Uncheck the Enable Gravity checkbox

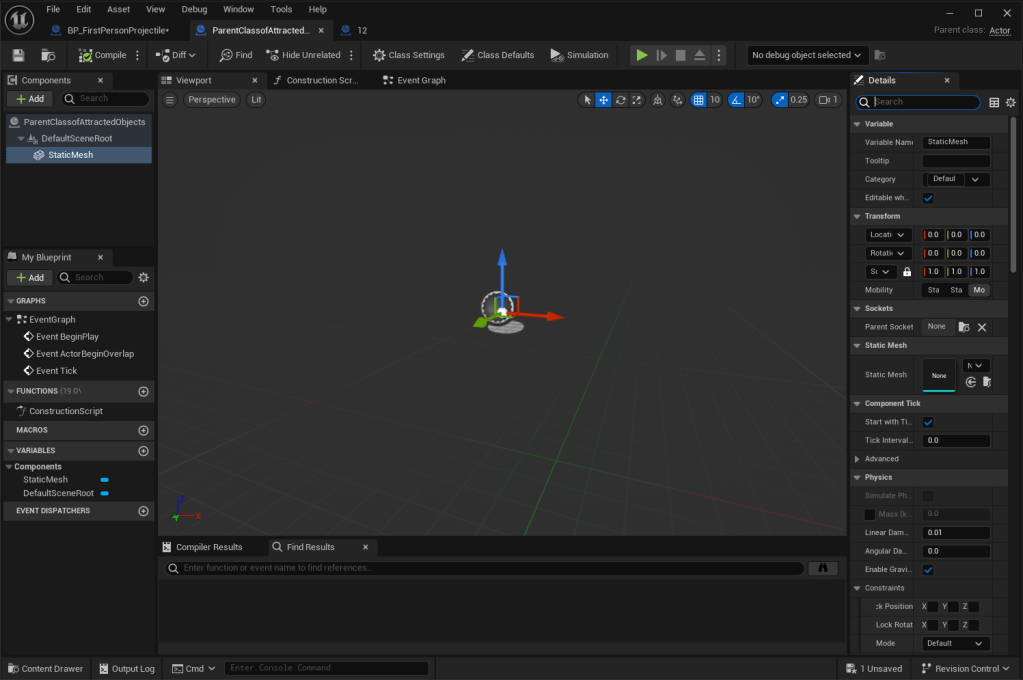tap(928, 570)
